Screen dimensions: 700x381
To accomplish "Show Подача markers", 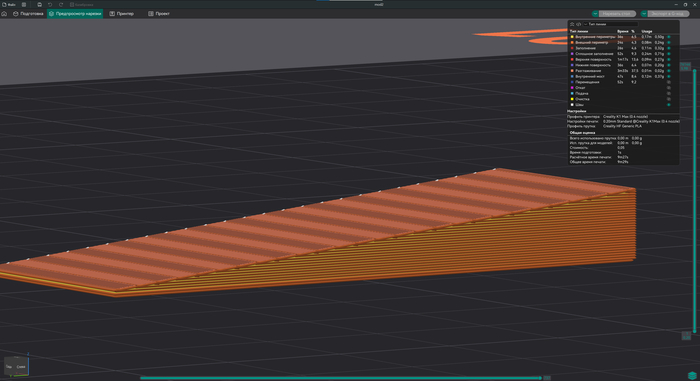I will click(669, 93).
